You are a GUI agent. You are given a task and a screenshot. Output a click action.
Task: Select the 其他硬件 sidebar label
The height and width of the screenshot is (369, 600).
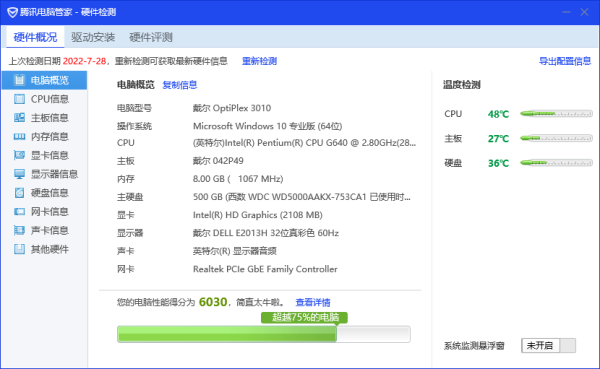coord(50,249)
